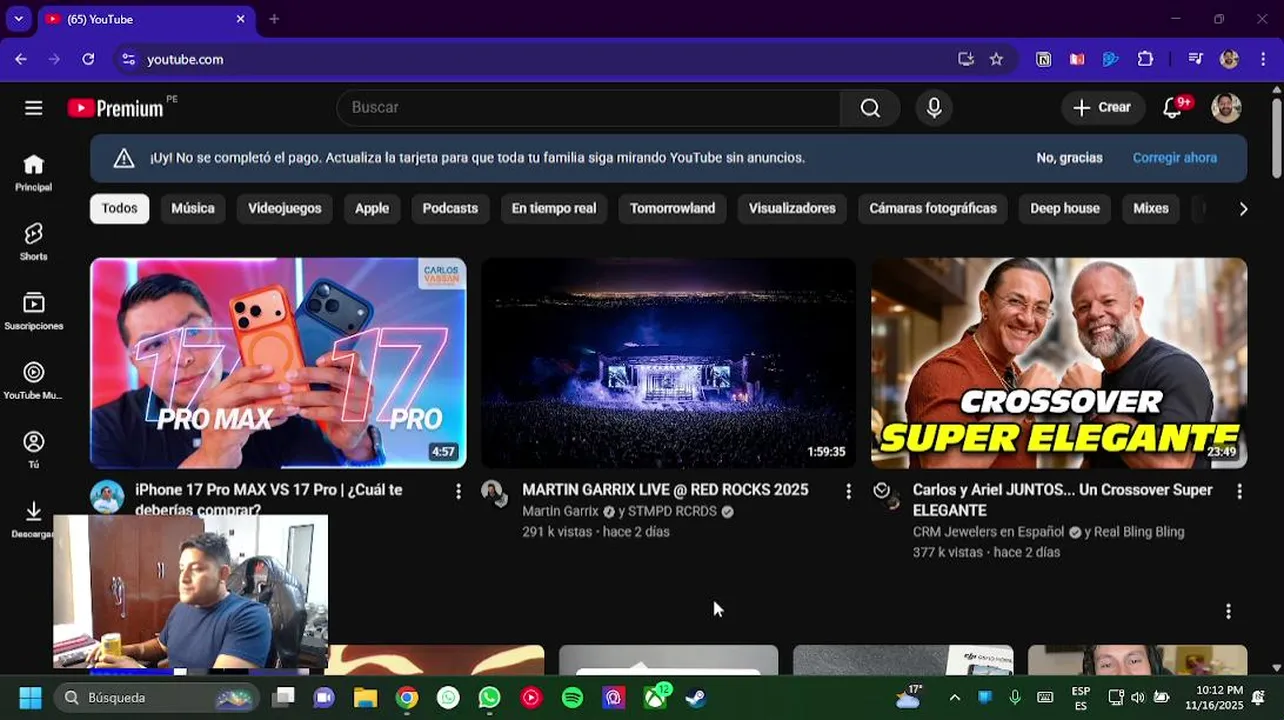Select the Mixes filter chip

tap(1151, 208)
